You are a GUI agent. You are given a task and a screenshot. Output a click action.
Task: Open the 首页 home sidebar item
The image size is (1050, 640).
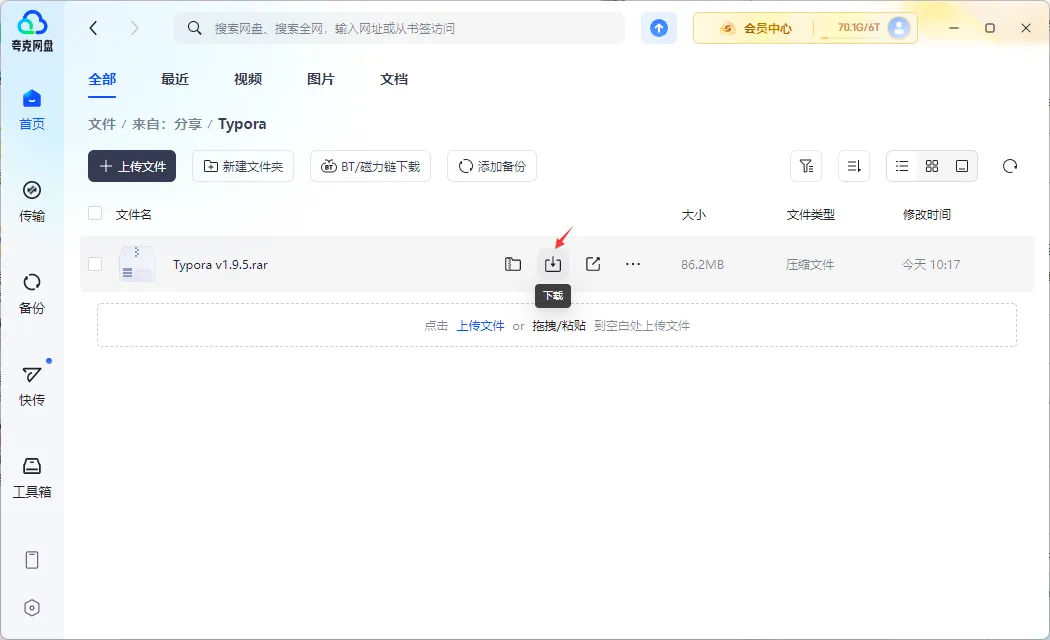pyautogui.click(x=31, y=110)
